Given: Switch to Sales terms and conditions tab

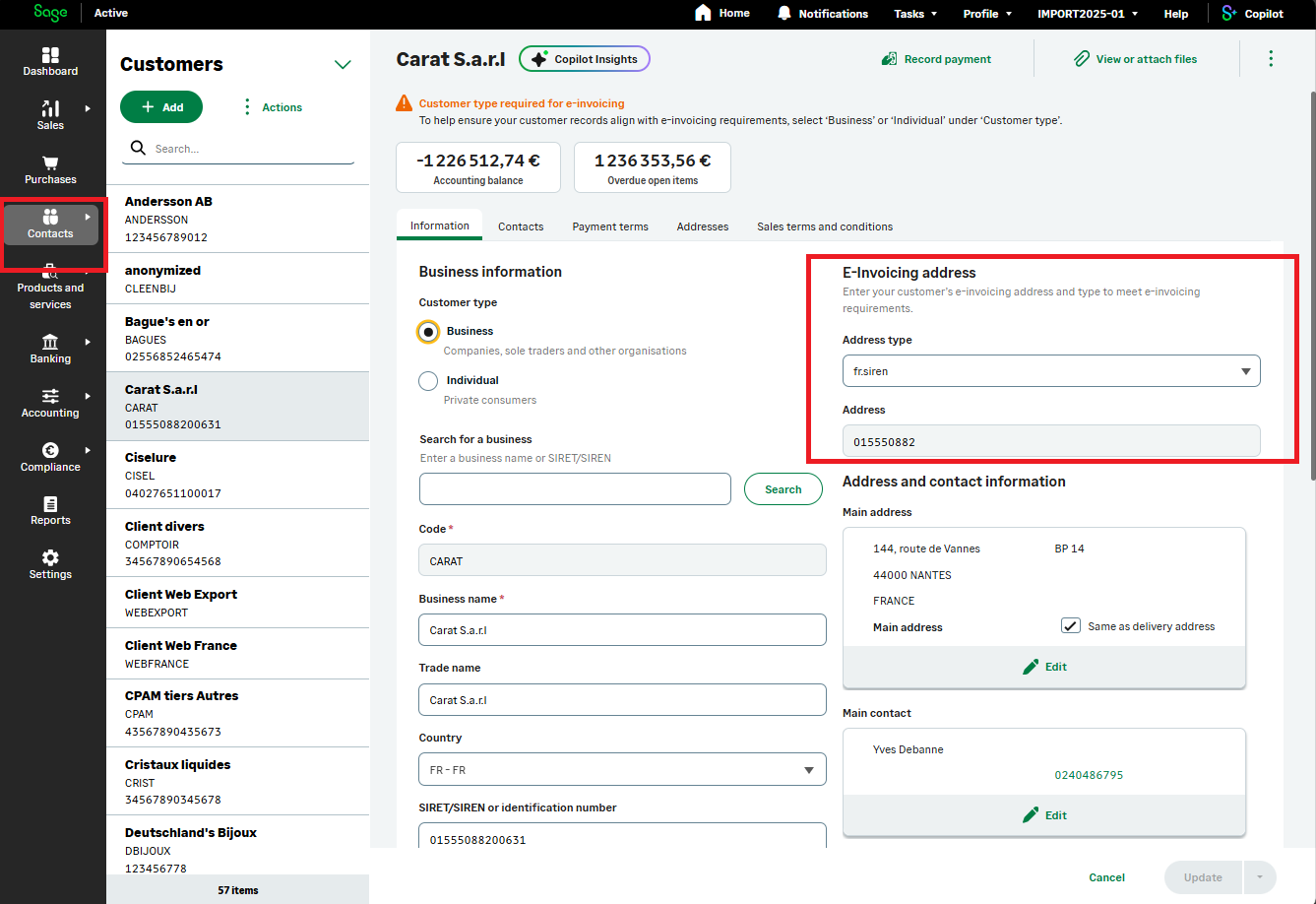Looking at the screenshot, I should coord(825,226).
